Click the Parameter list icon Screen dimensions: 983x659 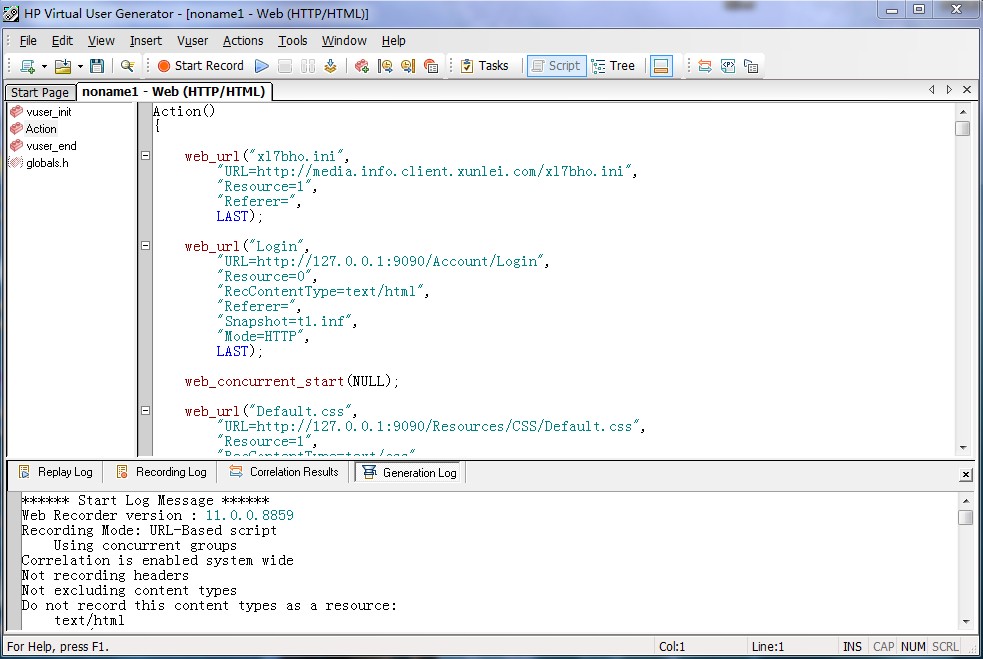pos(728,66)
